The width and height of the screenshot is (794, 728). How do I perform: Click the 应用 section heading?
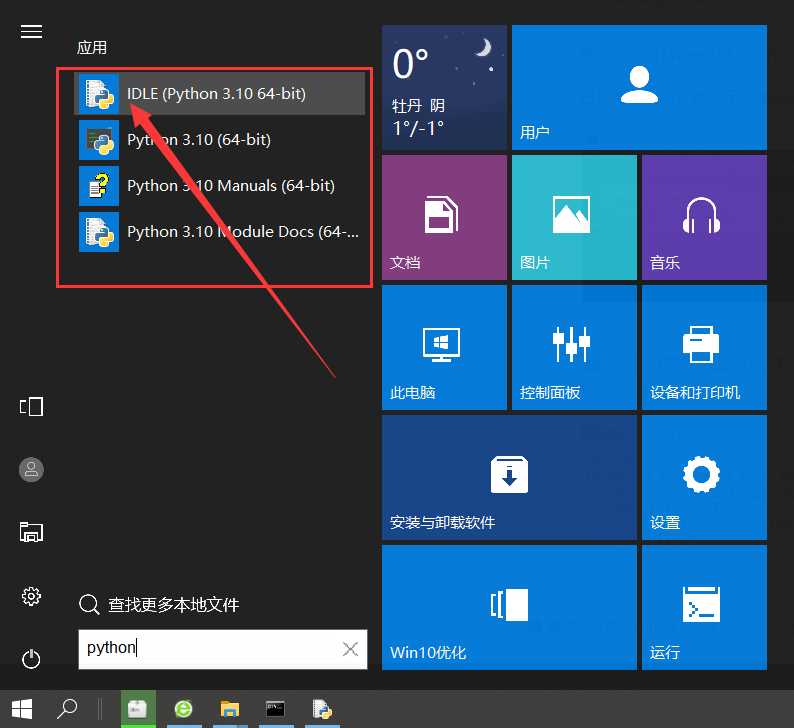(92, 48)
